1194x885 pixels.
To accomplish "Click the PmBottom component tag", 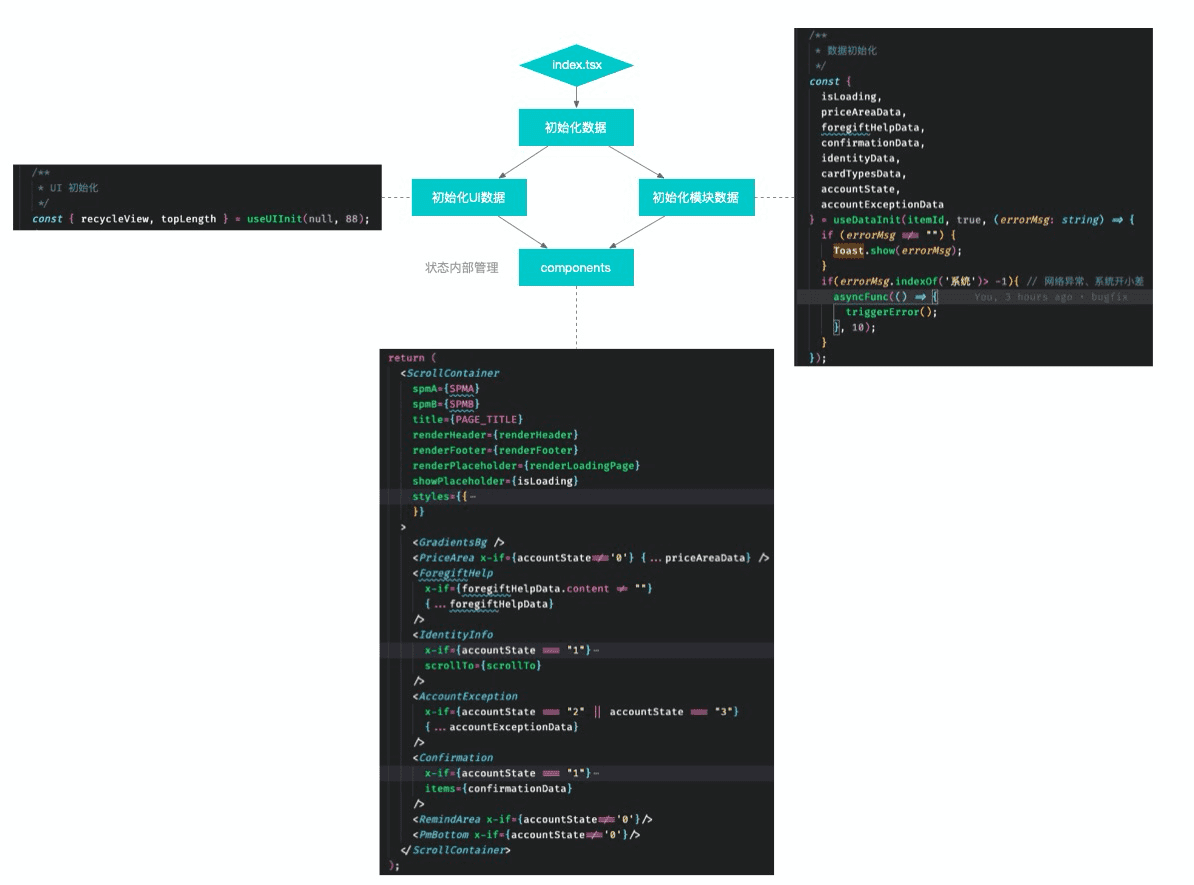I will 443,835.
